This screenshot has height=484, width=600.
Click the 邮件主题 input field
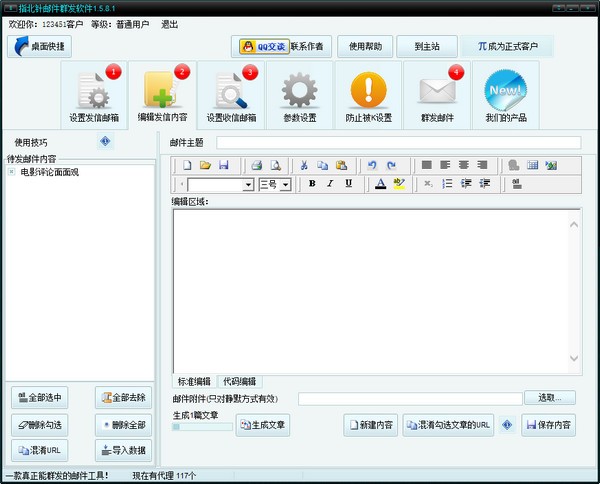(x=398, y=143)
